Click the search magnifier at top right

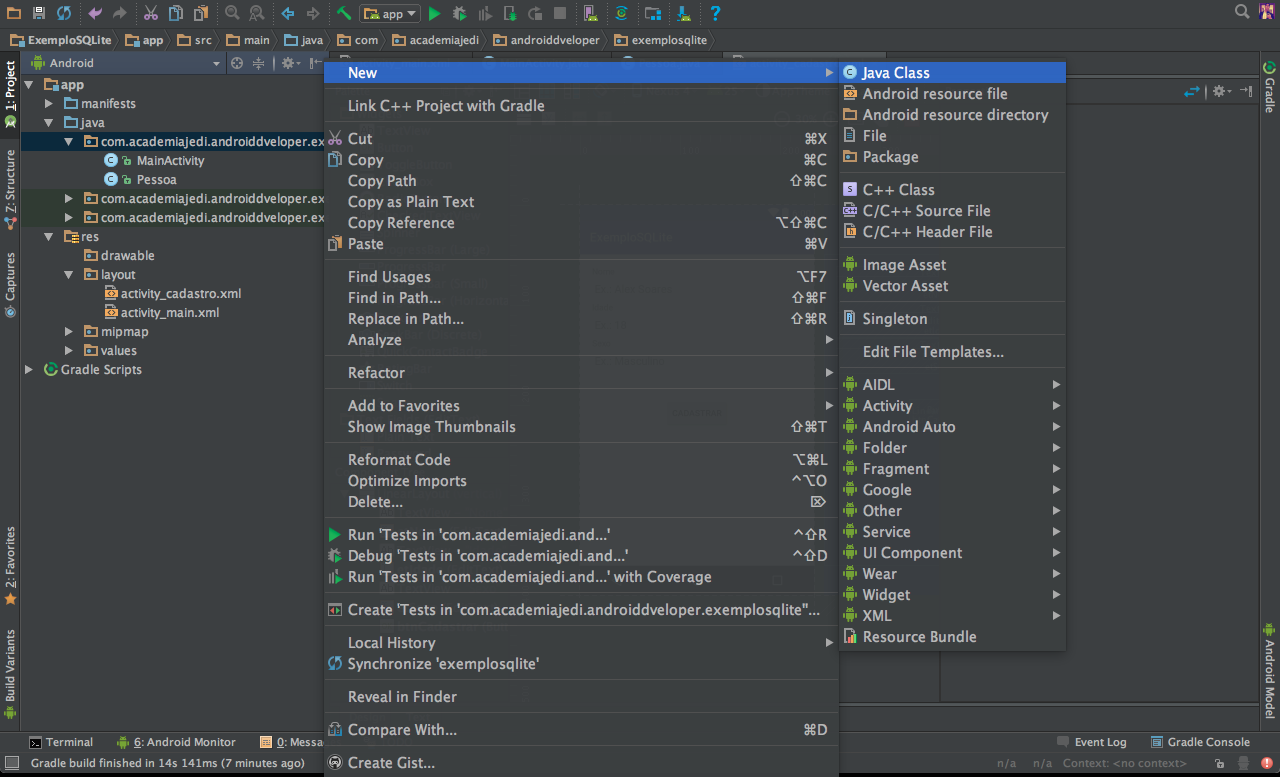click(x=1242, y=12)
